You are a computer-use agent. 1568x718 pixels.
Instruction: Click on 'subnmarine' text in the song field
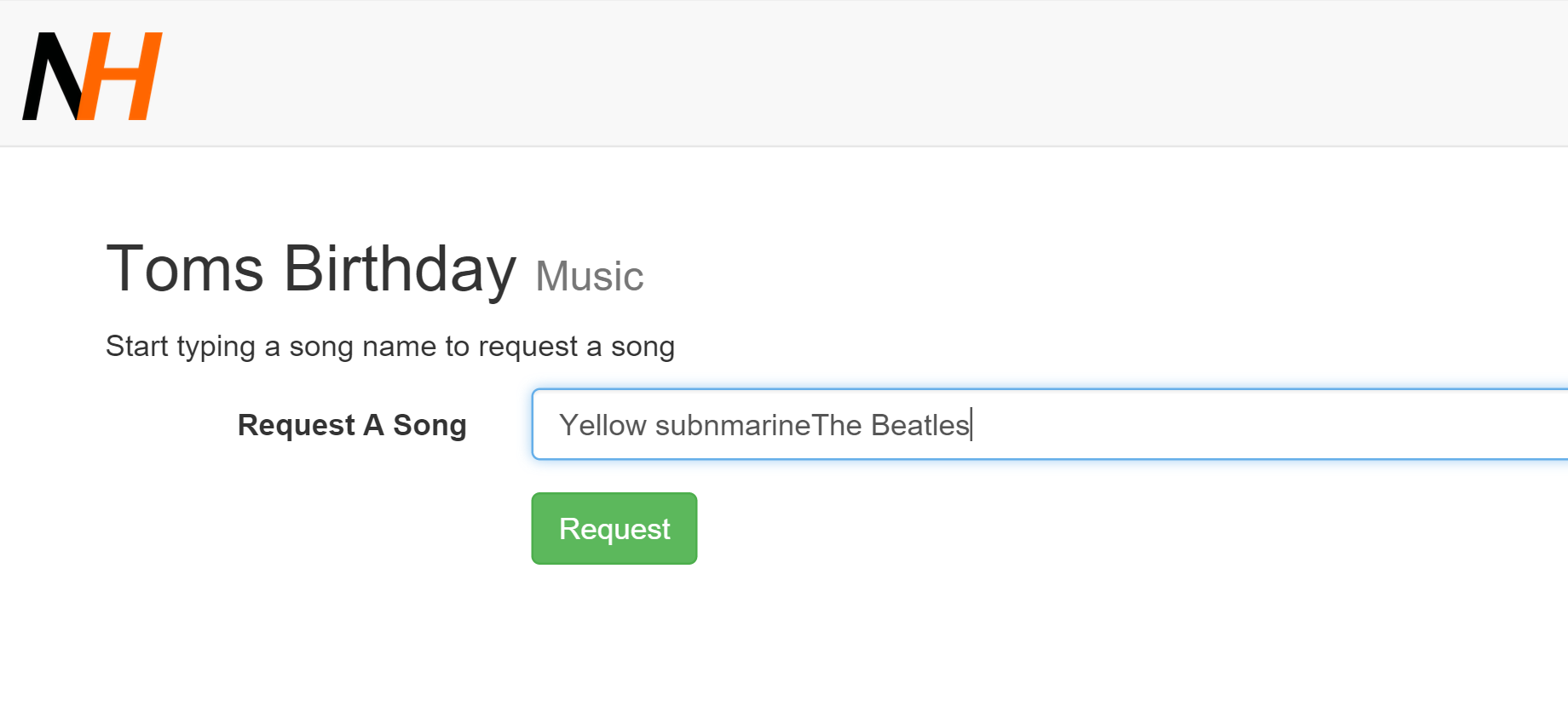click(x=732, y=425)
